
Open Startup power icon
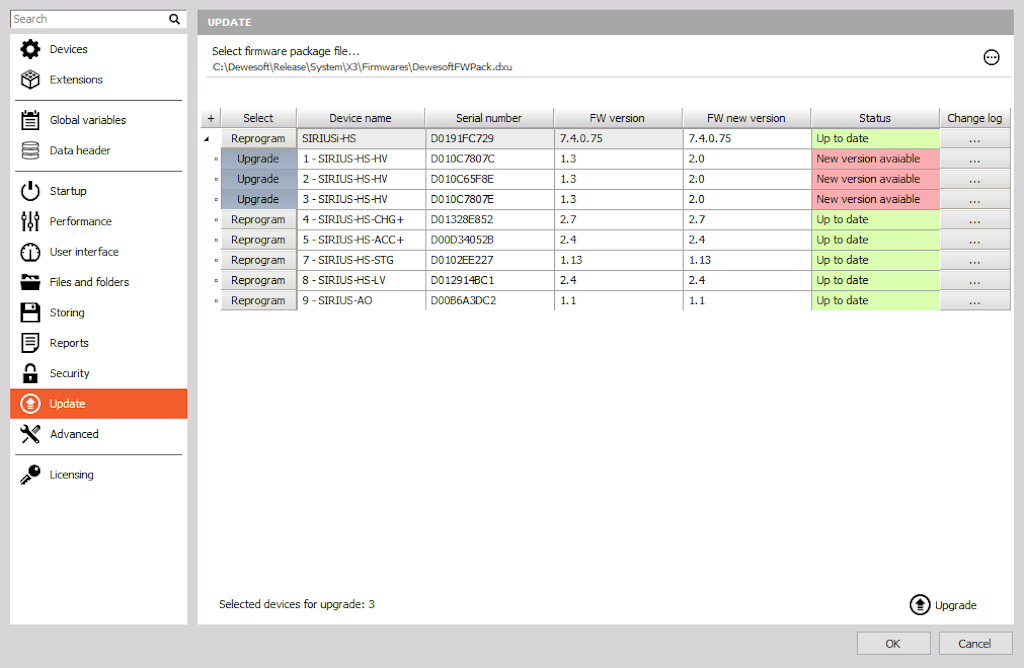(x=30, y=191)
